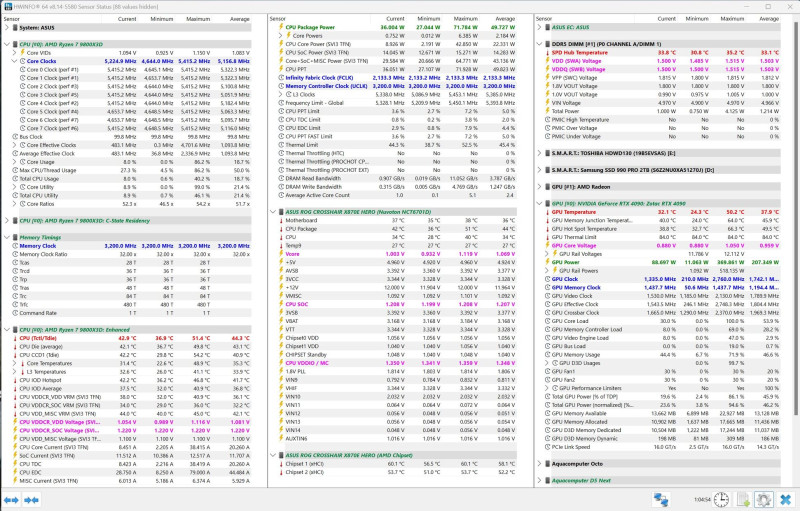The image size is (800, 511).
Task: Select the S.M.A.R.T. Samsung SSD 990 PRO row
Action: tap(663, 170)
